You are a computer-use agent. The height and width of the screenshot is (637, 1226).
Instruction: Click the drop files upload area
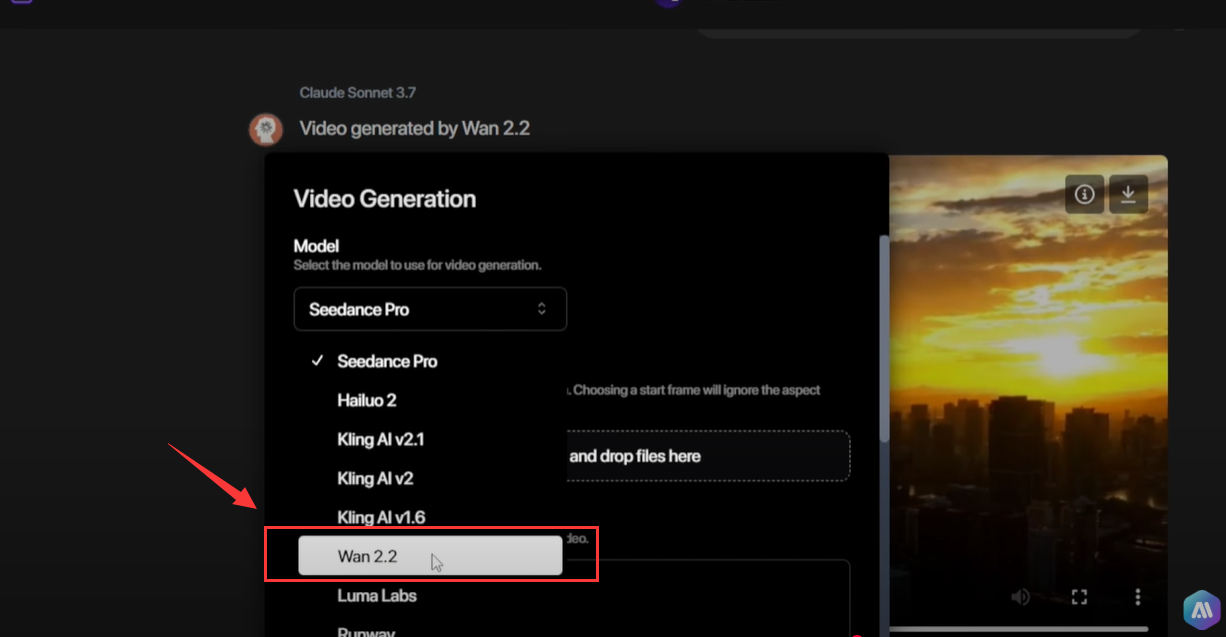pyautogui.click(x=708, y=456)
